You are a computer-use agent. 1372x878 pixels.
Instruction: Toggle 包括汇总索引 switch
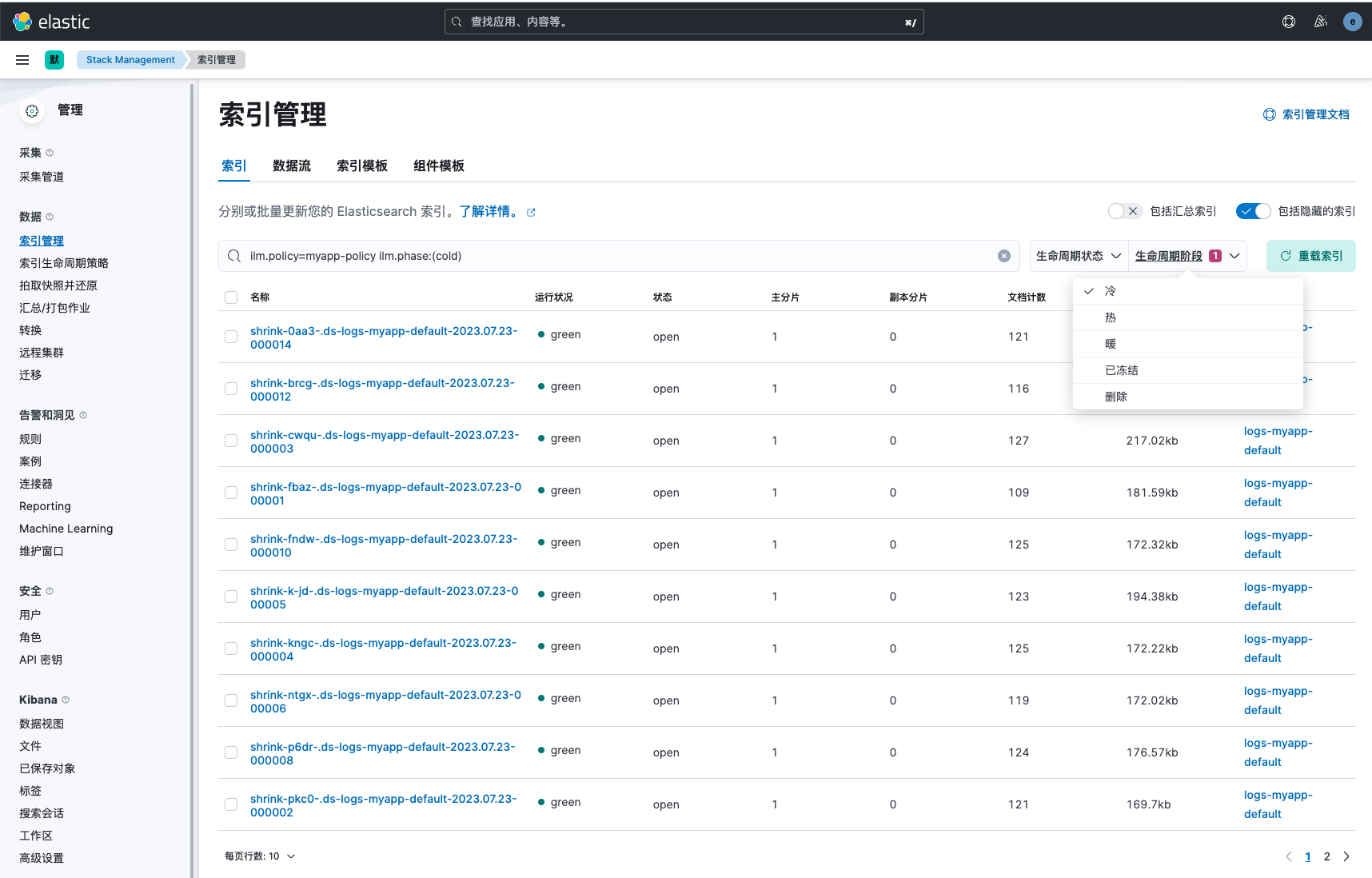pos(1125,211)
